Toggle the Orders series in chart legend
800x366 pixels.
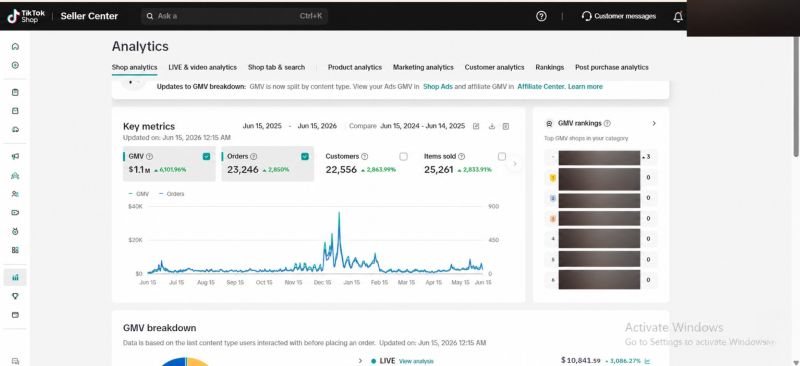[172, 194]
